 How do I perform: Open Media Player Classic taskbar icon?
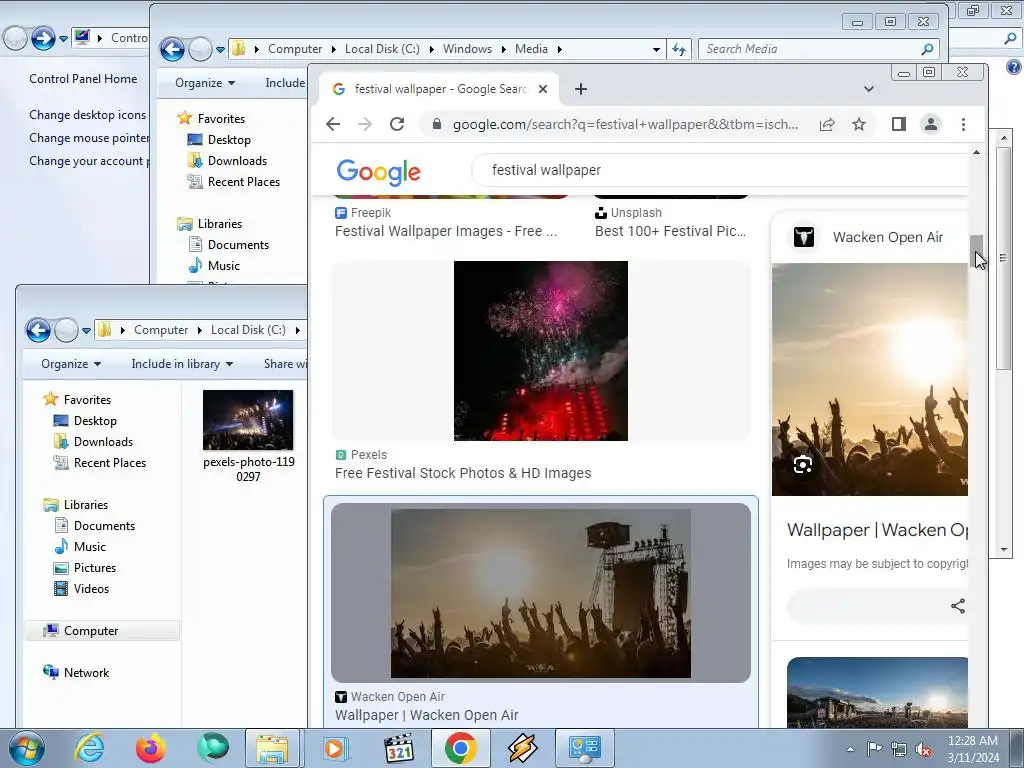[398, 748]
